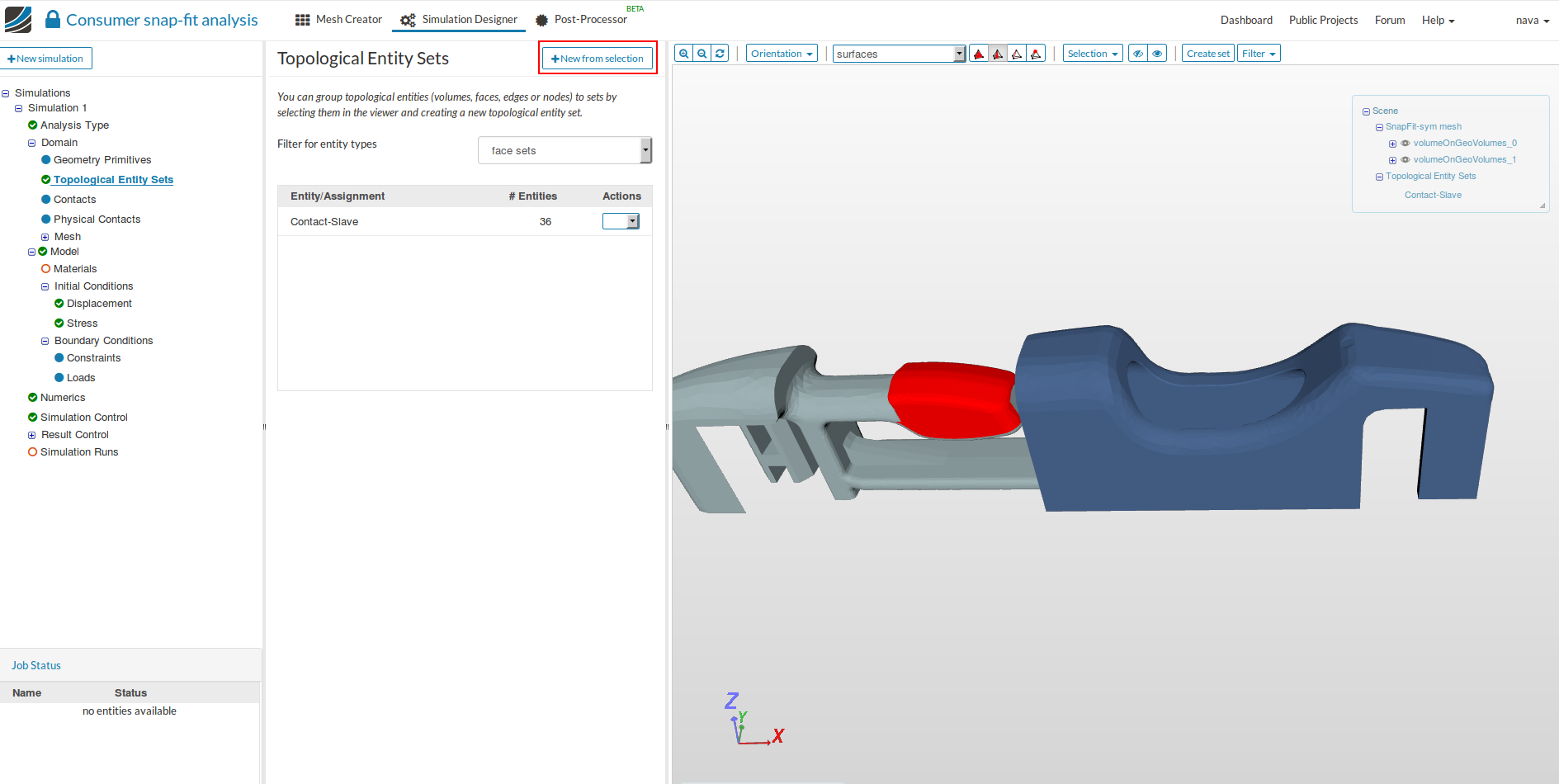Collapse the Domain tree node
1559x784 pixels.
pos(32,144)
